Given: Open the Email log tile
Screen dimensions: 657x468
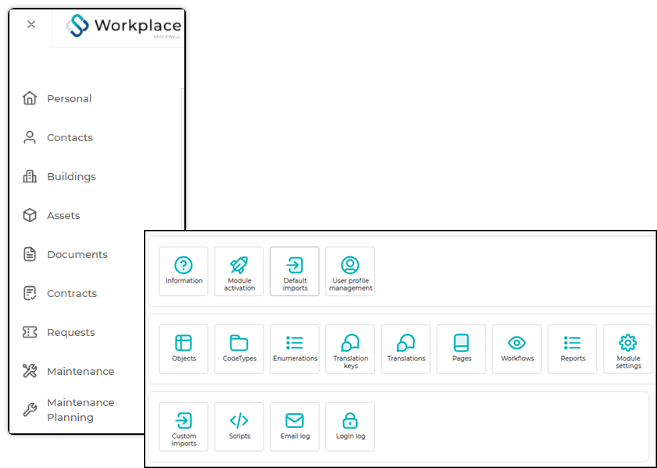Looking at the screenshot, I should (x=295, y=427).
